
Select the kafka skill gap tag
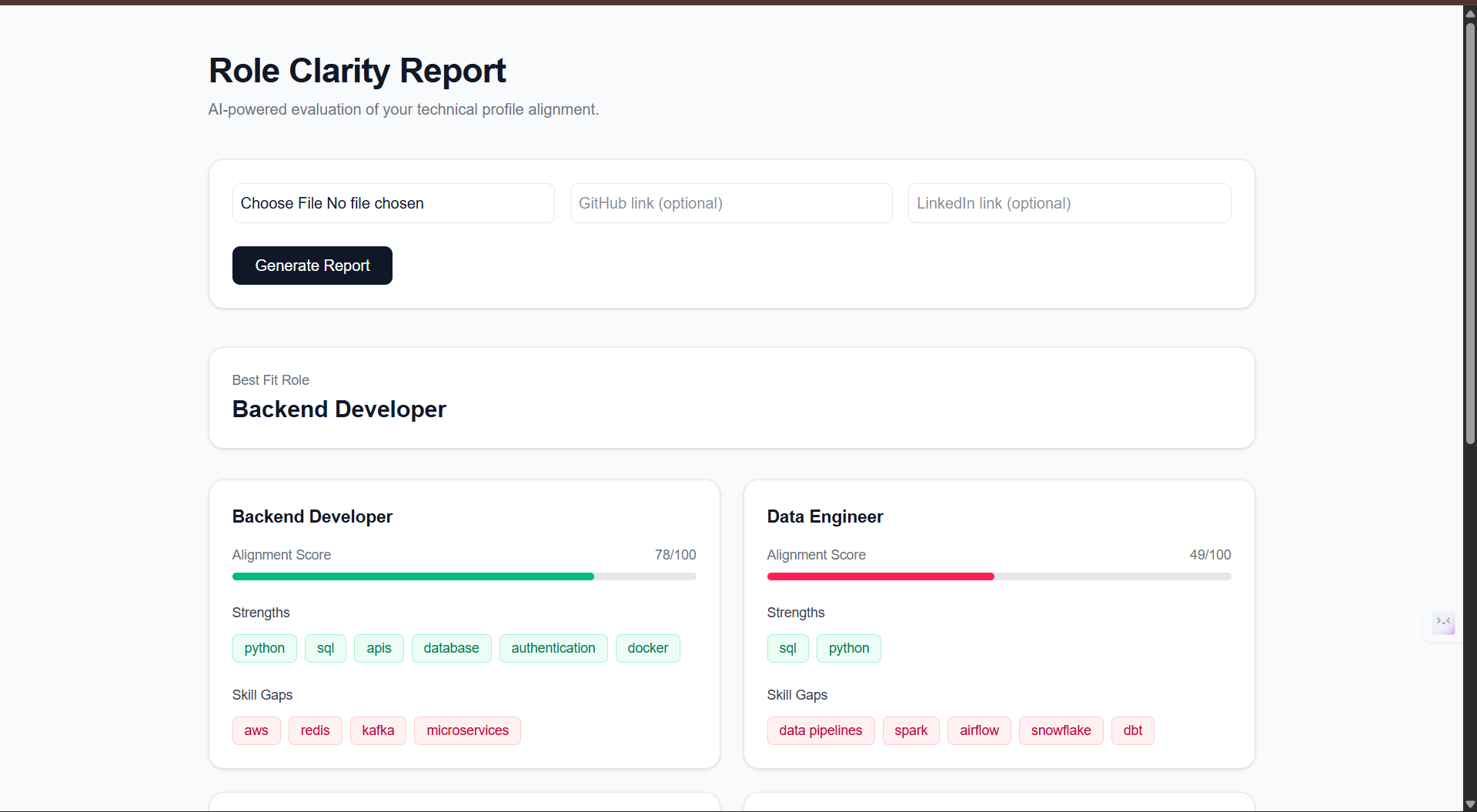[378, 730]
